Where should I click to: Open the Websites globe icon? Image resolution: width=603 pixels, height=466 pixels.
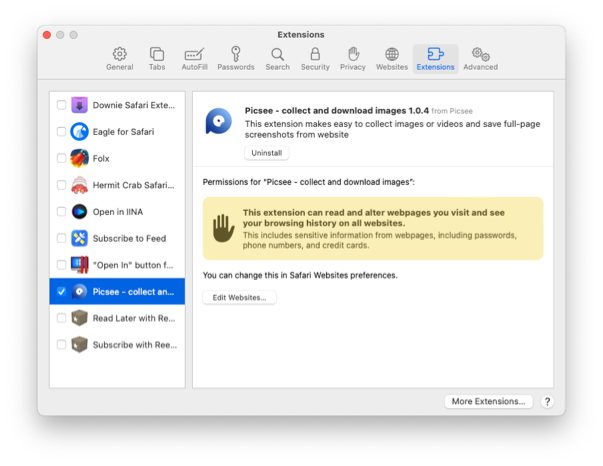(x=392, y=54)
